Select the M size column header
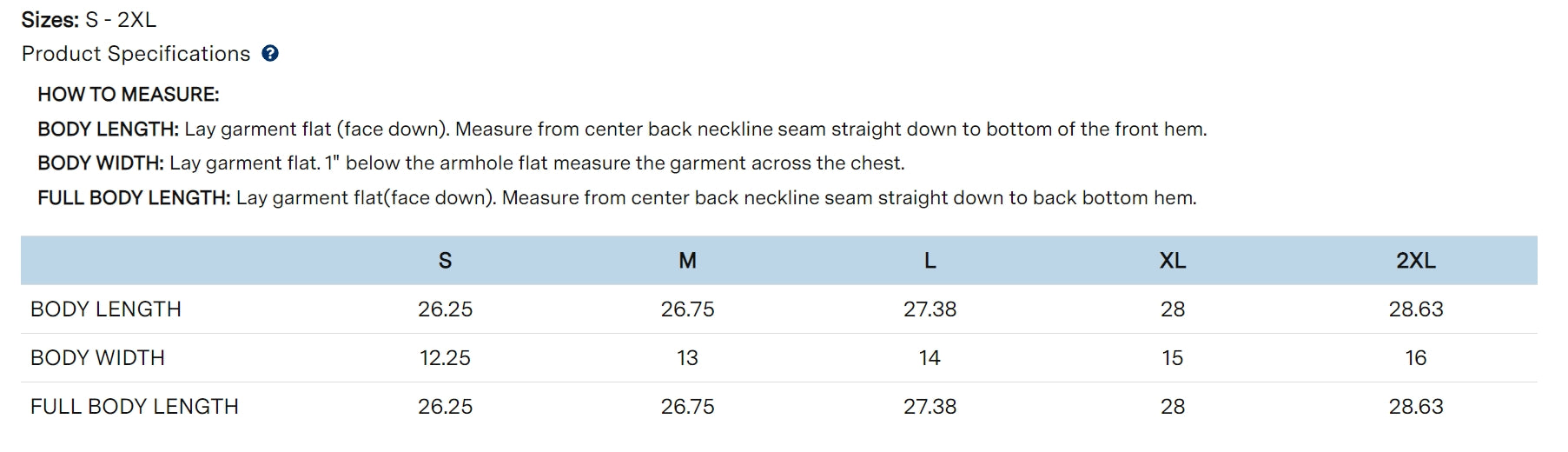1568x452 pixels. (x=687, y=261)
